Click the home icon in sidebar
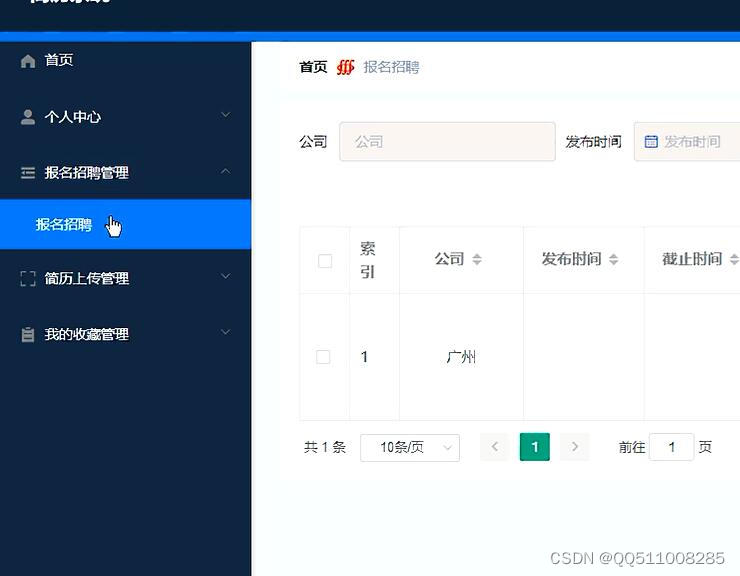The image size is (740, 576). click(x=28, y=61)
